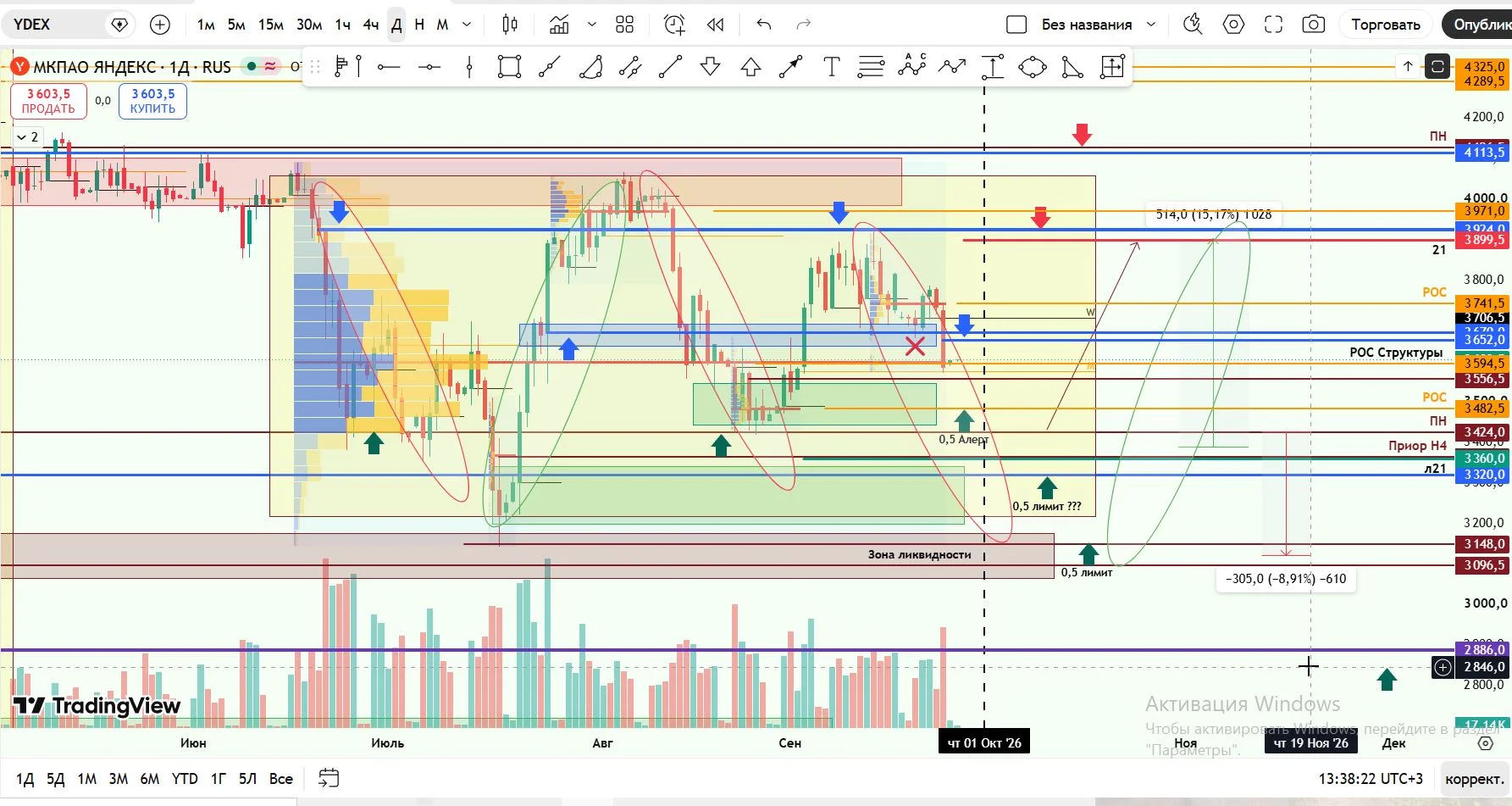Select the arrow down marker tool
This screenshot has width=1512, height=806.
(711, 66)
